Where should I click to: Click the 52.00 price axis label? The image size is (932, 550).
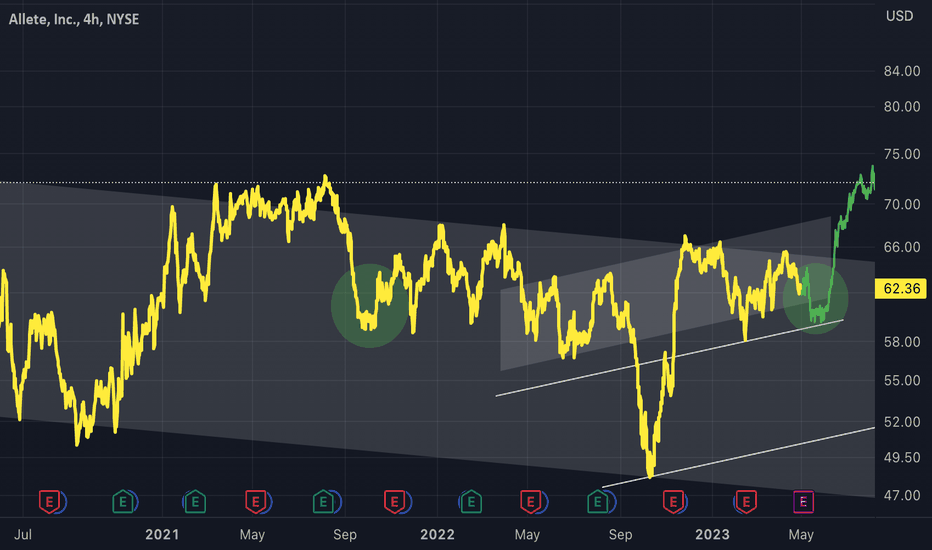(902, 422)
